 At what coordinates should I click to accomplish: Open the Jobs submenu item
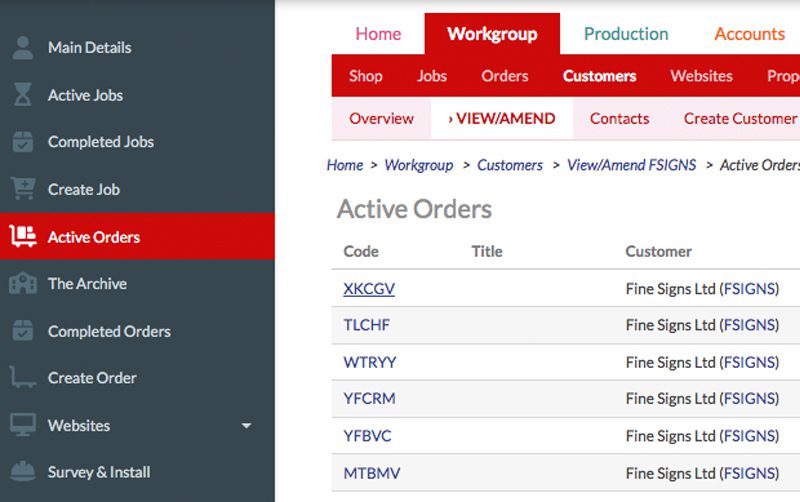point(432,76)
